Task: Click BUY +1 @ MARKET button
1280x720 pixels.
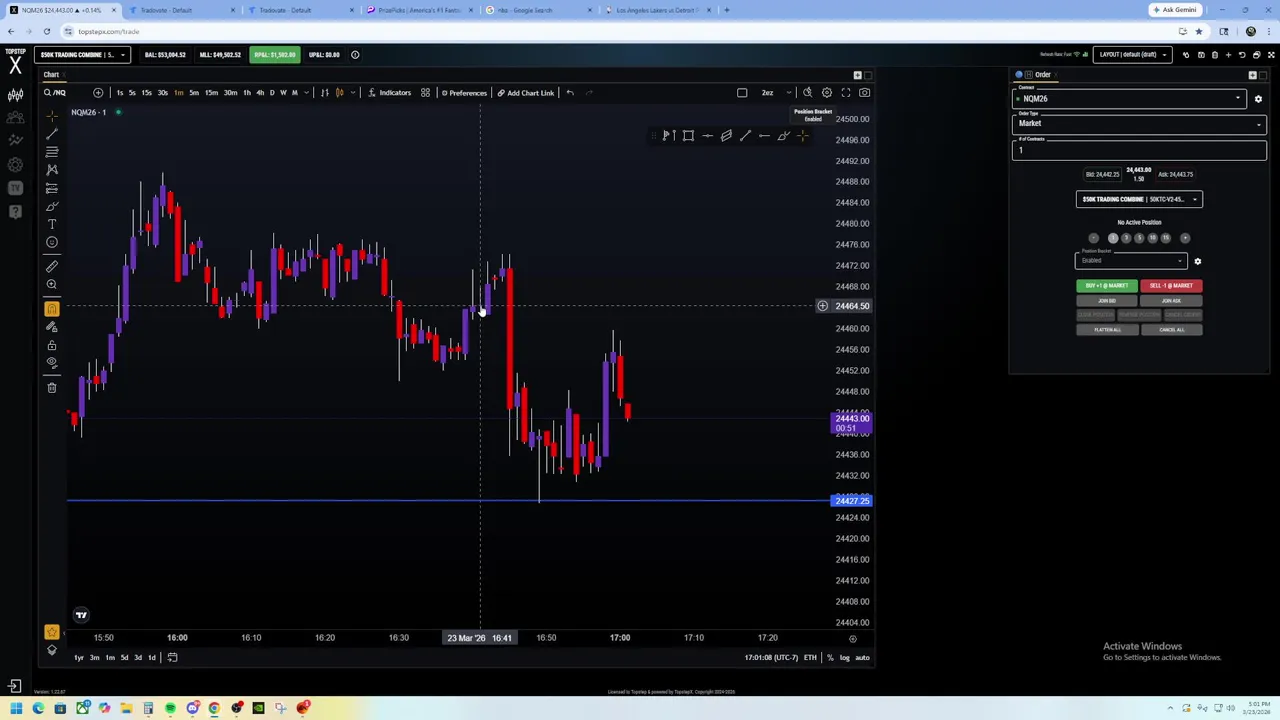Action: coord(1107,286)
